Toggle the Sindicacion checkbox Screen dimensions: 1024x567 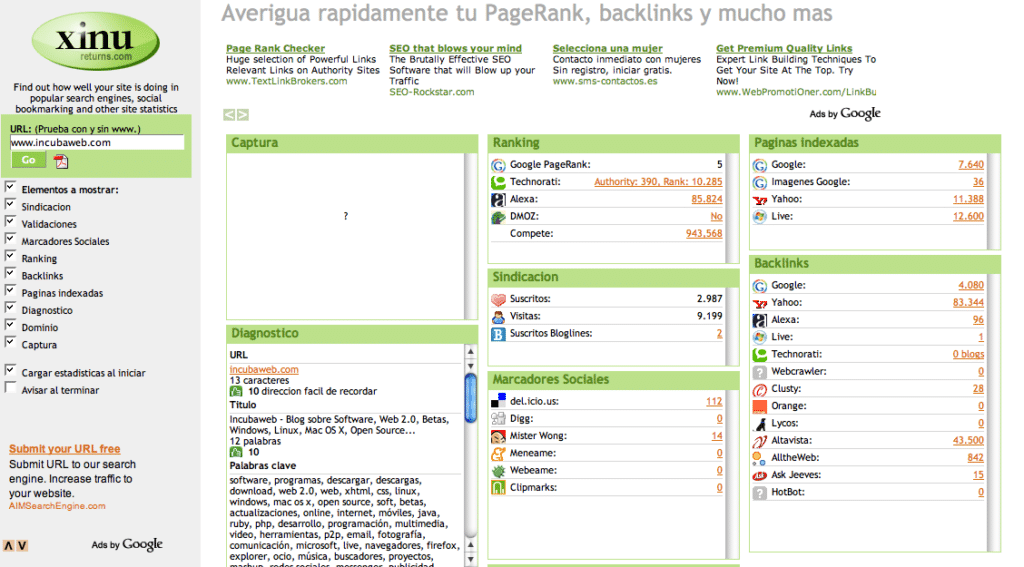[x=10, y=204]
